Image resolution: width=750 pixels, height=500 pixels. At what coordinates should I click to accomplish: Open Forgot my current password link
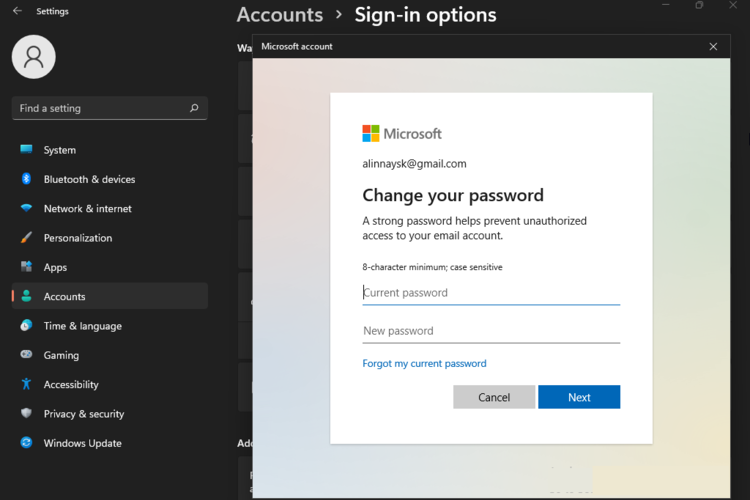click(424, 364)
